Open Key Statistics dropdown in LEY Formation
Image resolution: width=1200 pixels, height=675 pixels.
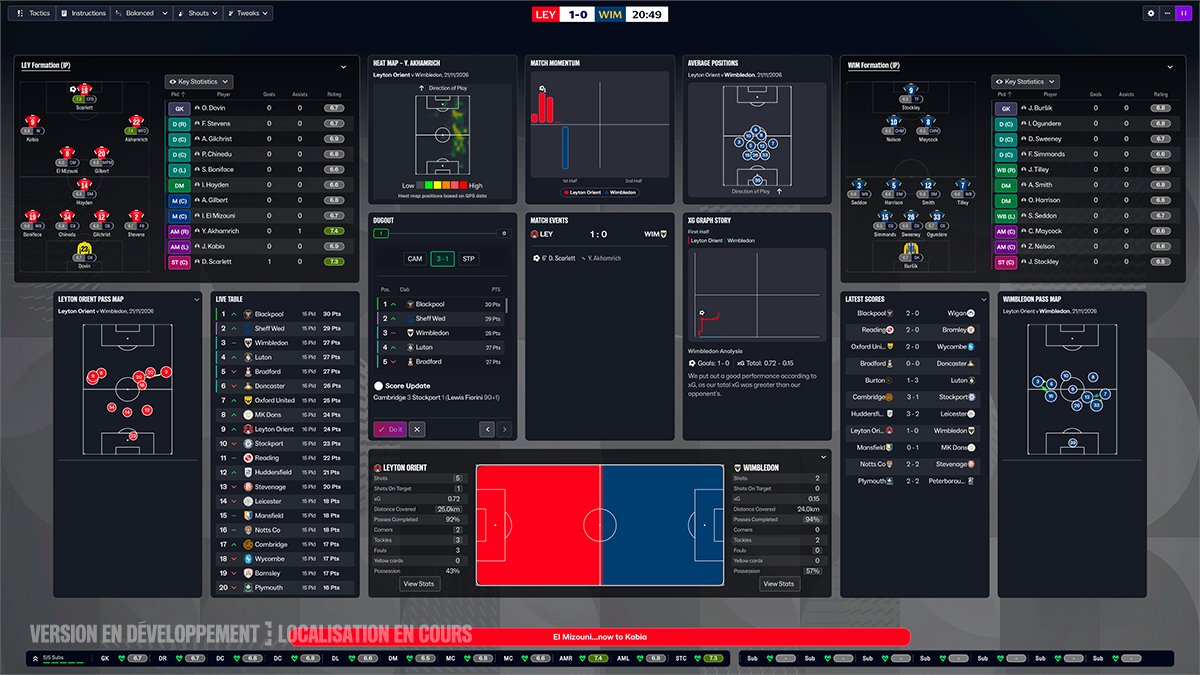[x=199, y=82]
